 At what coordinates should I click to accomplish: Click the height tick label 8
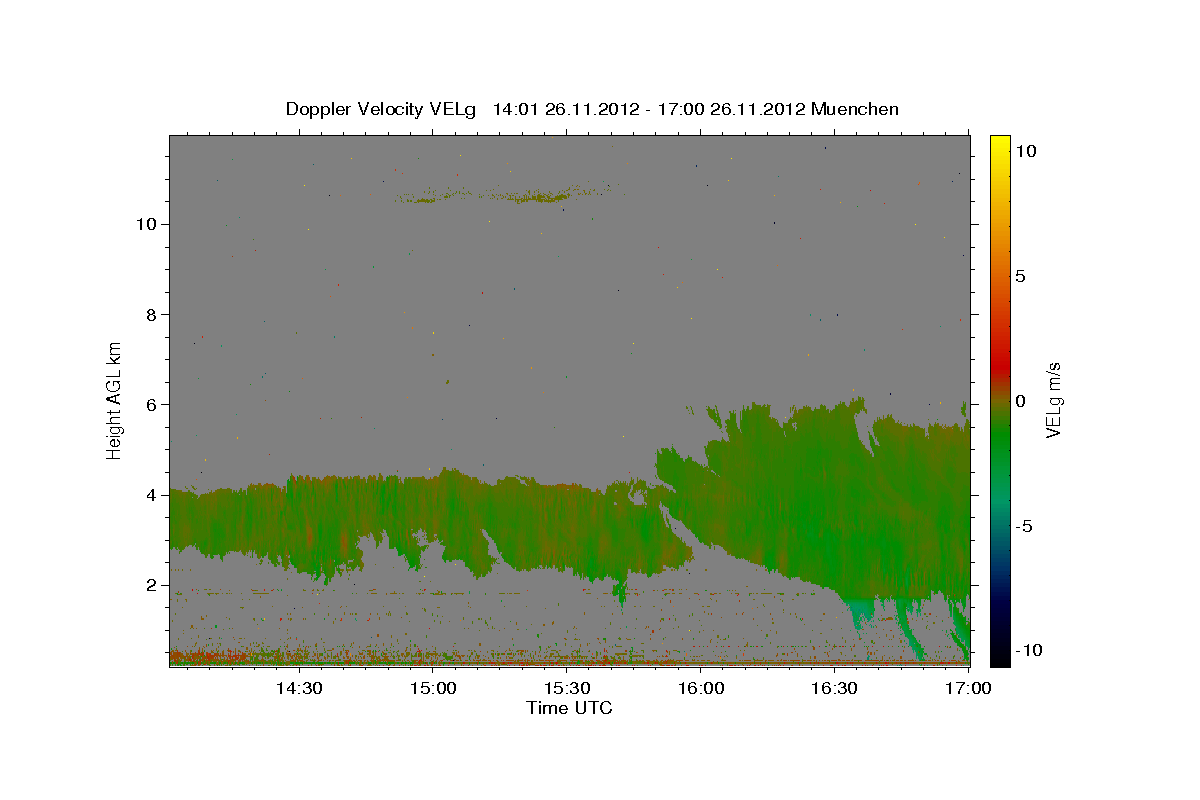point(149,314)
